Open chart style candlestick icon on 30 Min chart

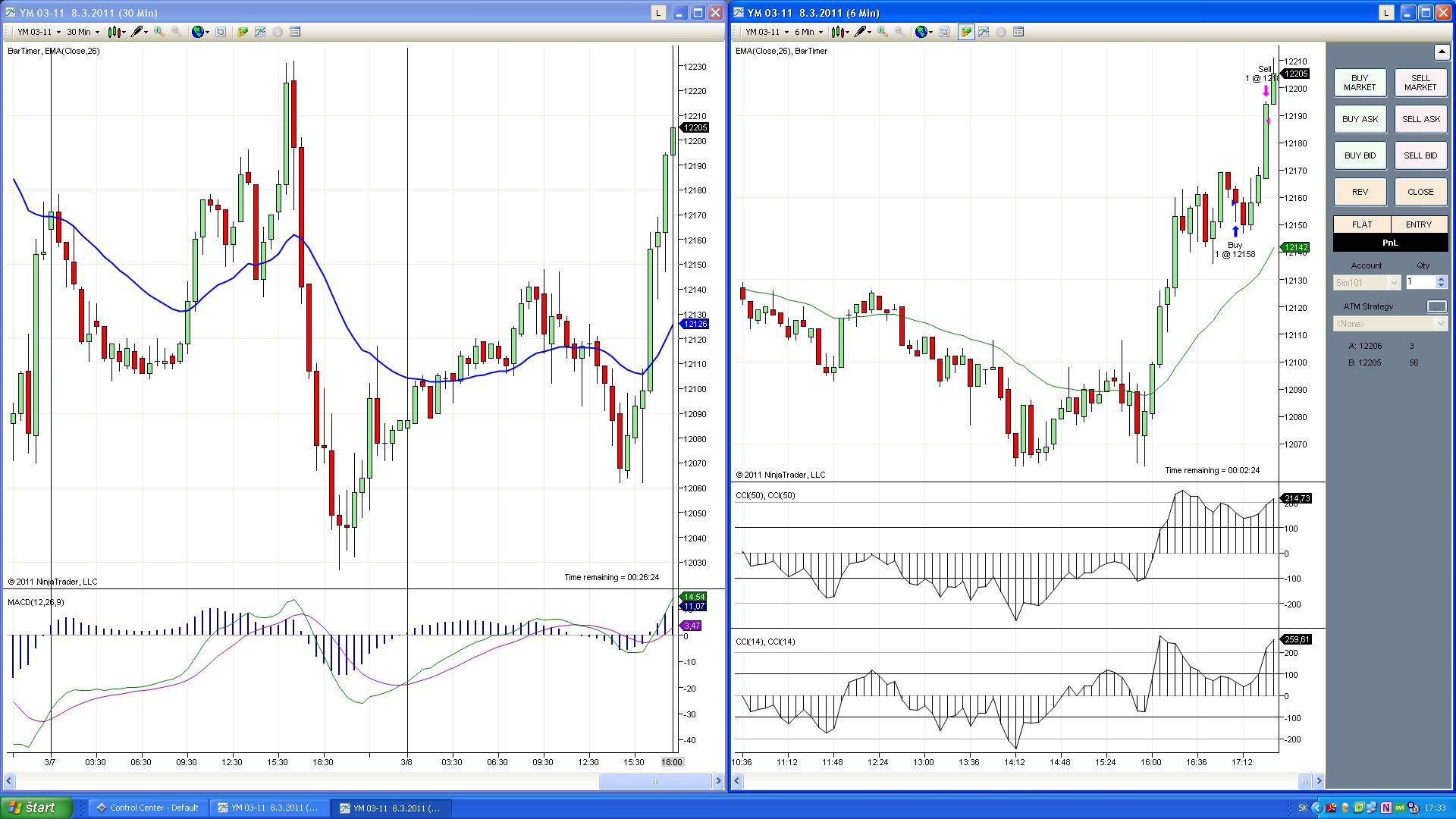tap(114, 32)
